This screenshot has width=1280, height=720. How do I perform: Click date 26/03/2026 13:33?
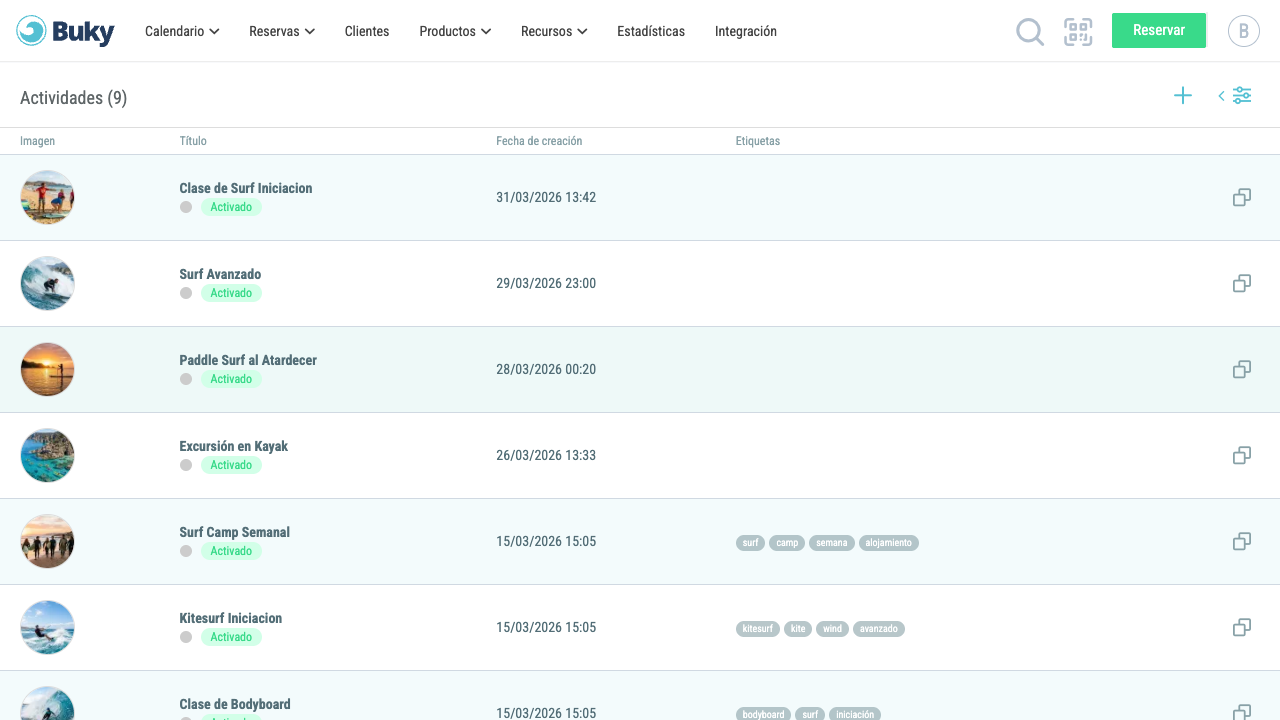coord(546,455)
